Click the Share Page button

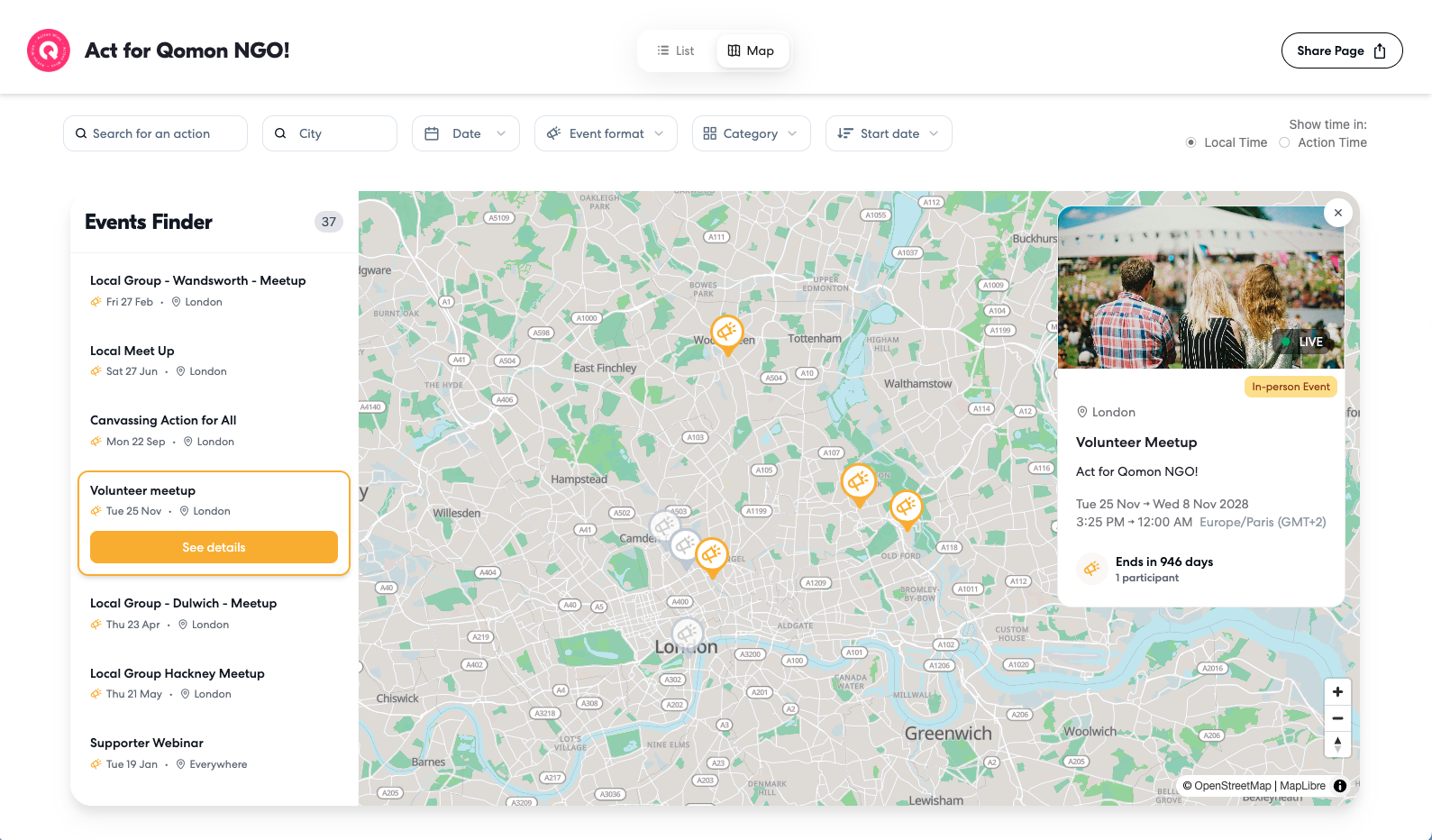coord(1342,50)
